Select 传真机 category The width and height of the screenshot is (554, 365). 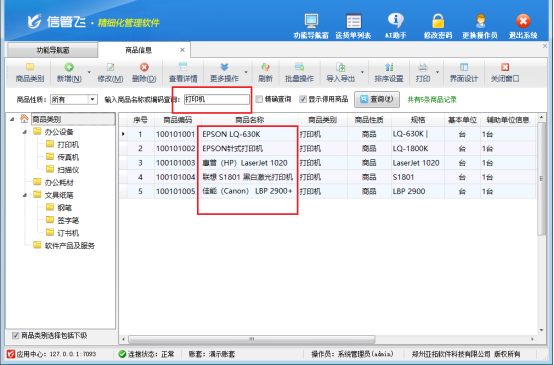click(x=68, y=157)
